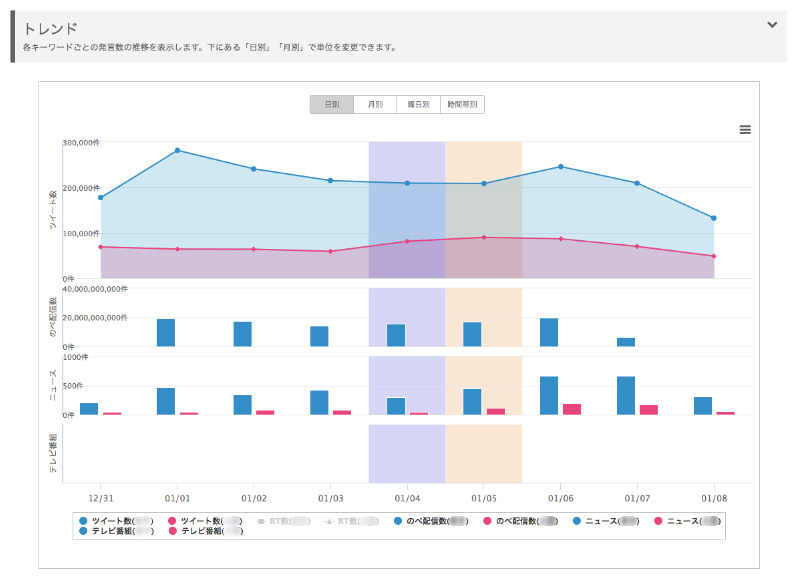
Task: Click the pink tweet line point at 01/05
Action: [x=484, y=237]
